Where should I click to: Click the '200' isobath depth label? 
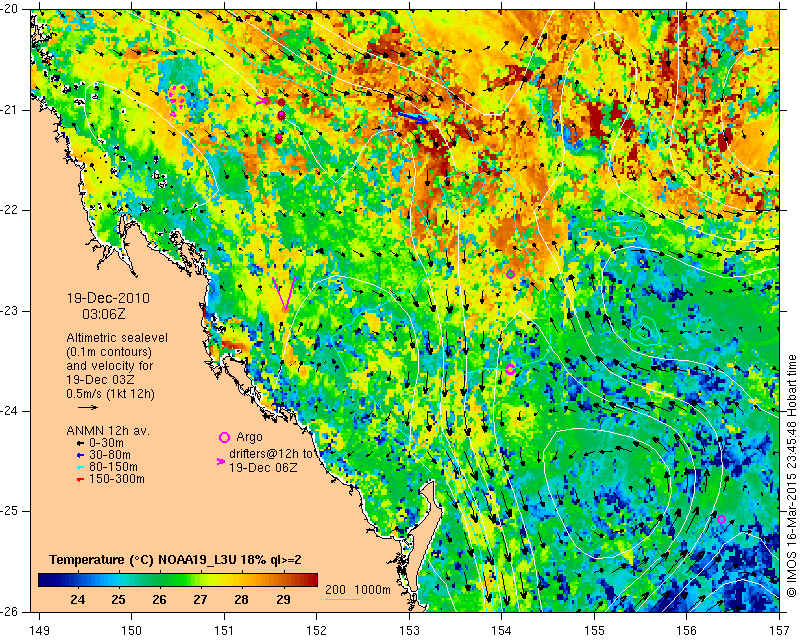tap(335, 589)
